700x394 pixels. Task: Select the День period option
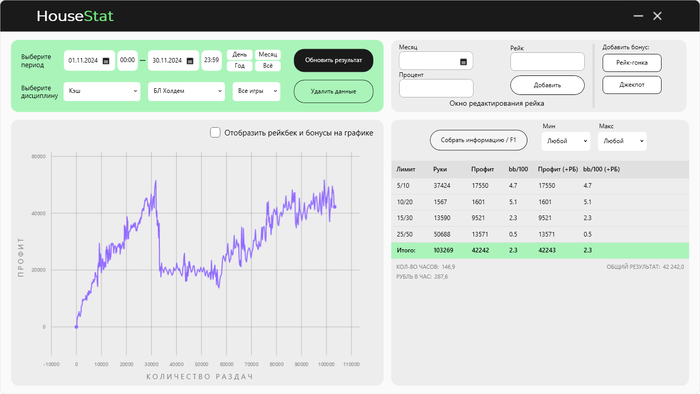240,54
